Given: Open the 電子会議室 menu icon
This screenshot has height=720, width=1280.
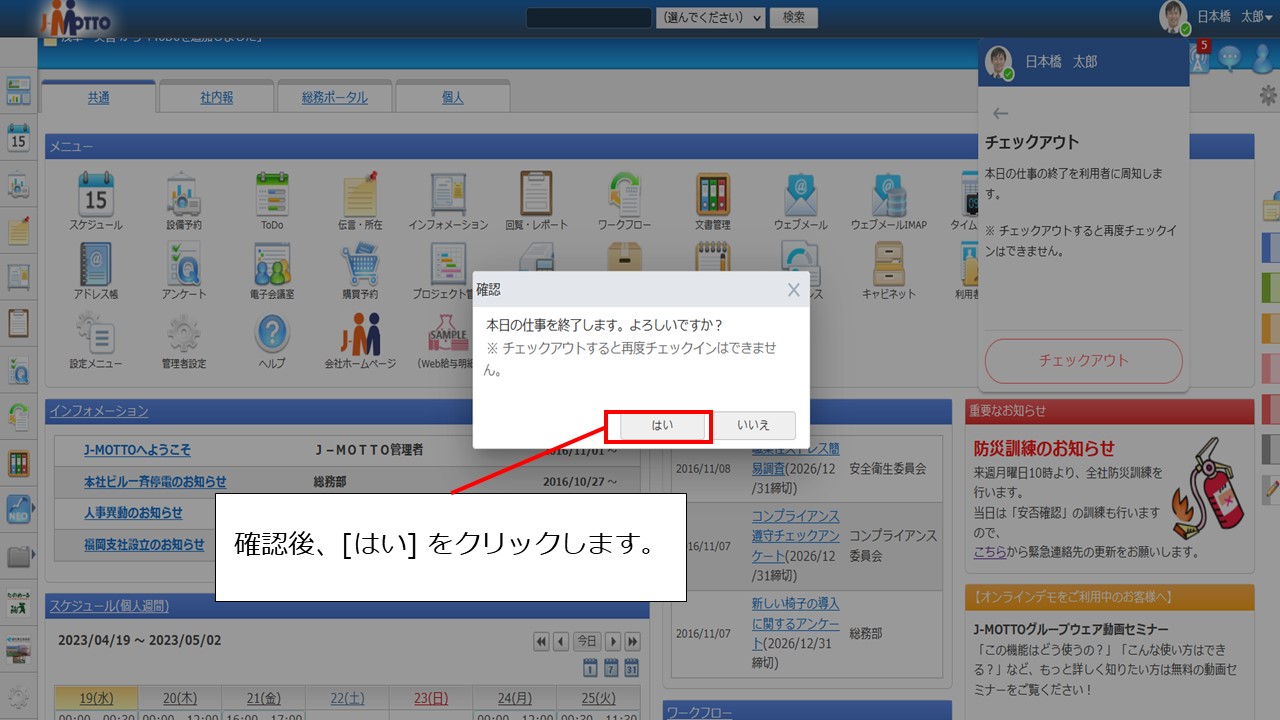Looking at the screenshot, I should click(x=272, y=263).
